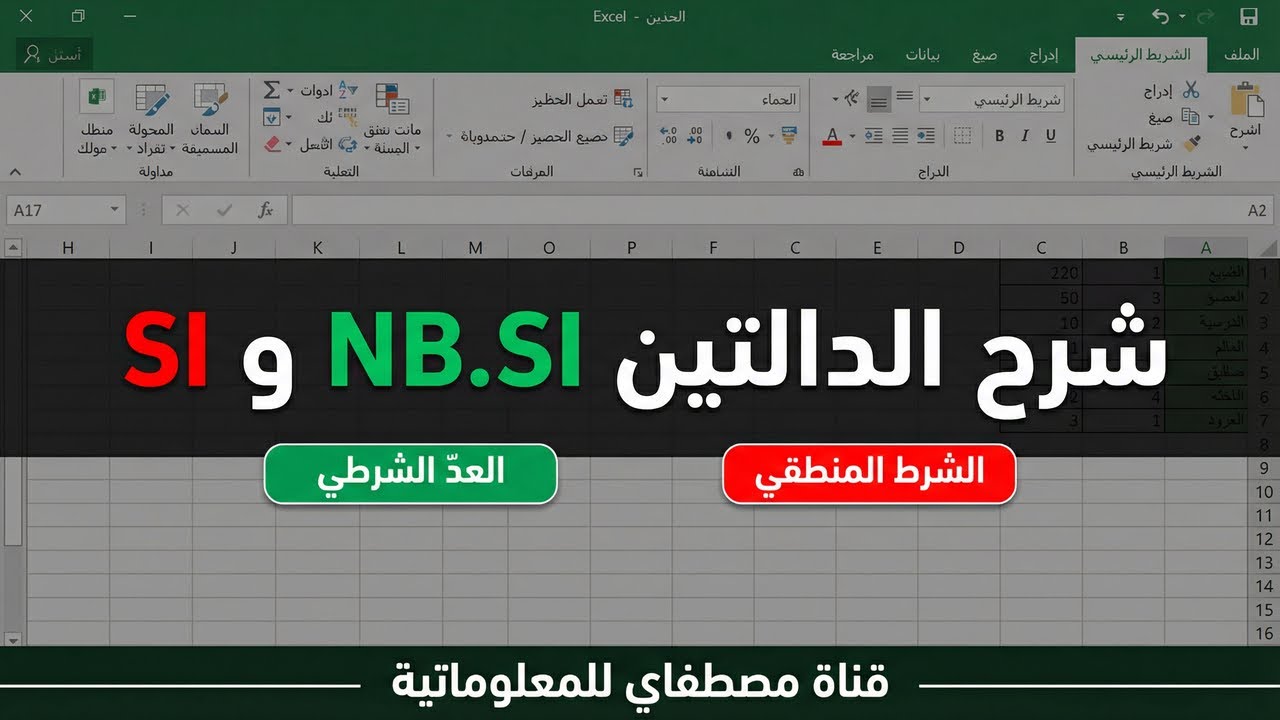This screenshot has width=1280, height=720.
Task: Open the font name combo box
Action: point(992,99)
